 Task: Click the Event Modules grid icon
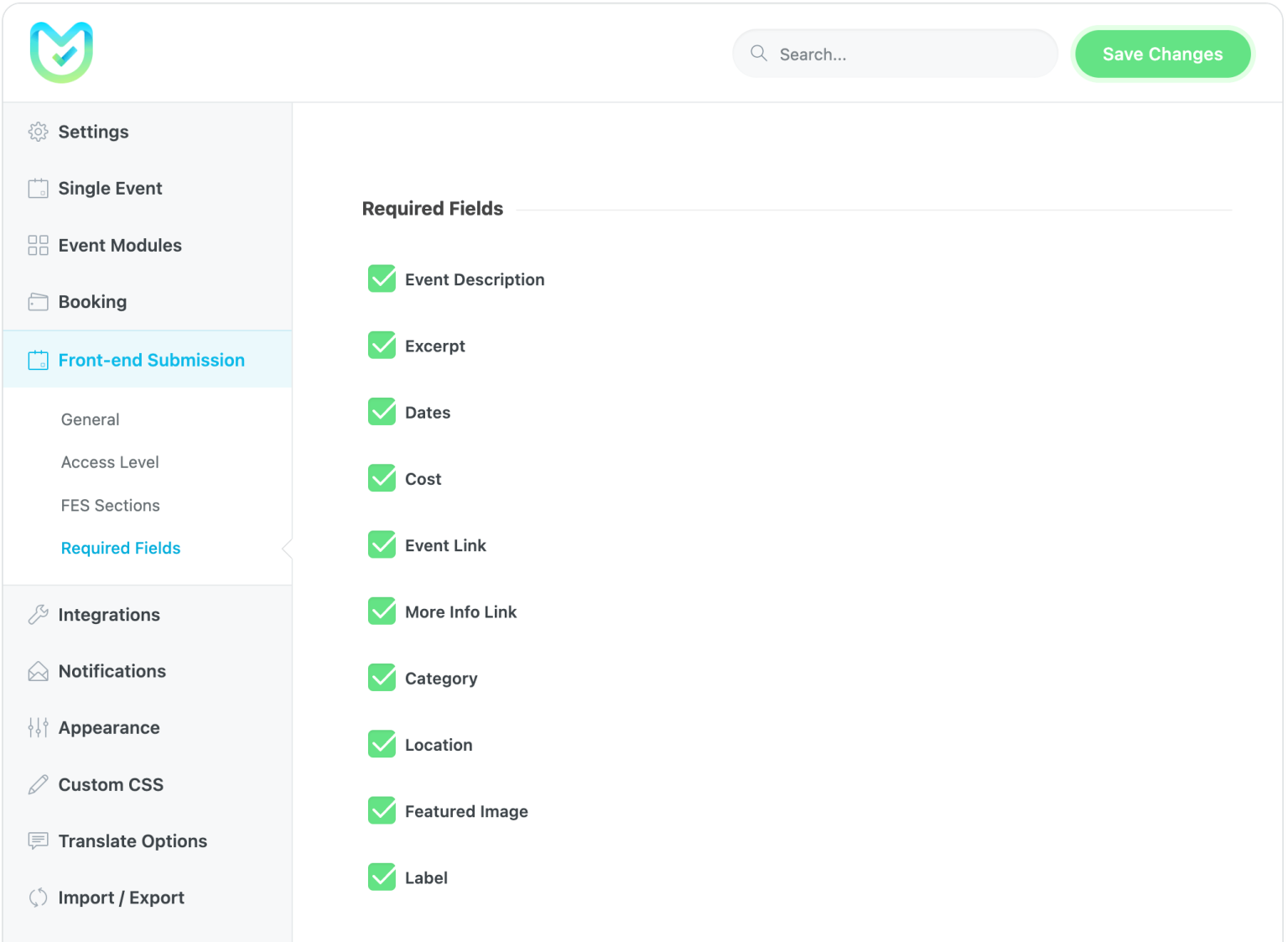[38, 245]
